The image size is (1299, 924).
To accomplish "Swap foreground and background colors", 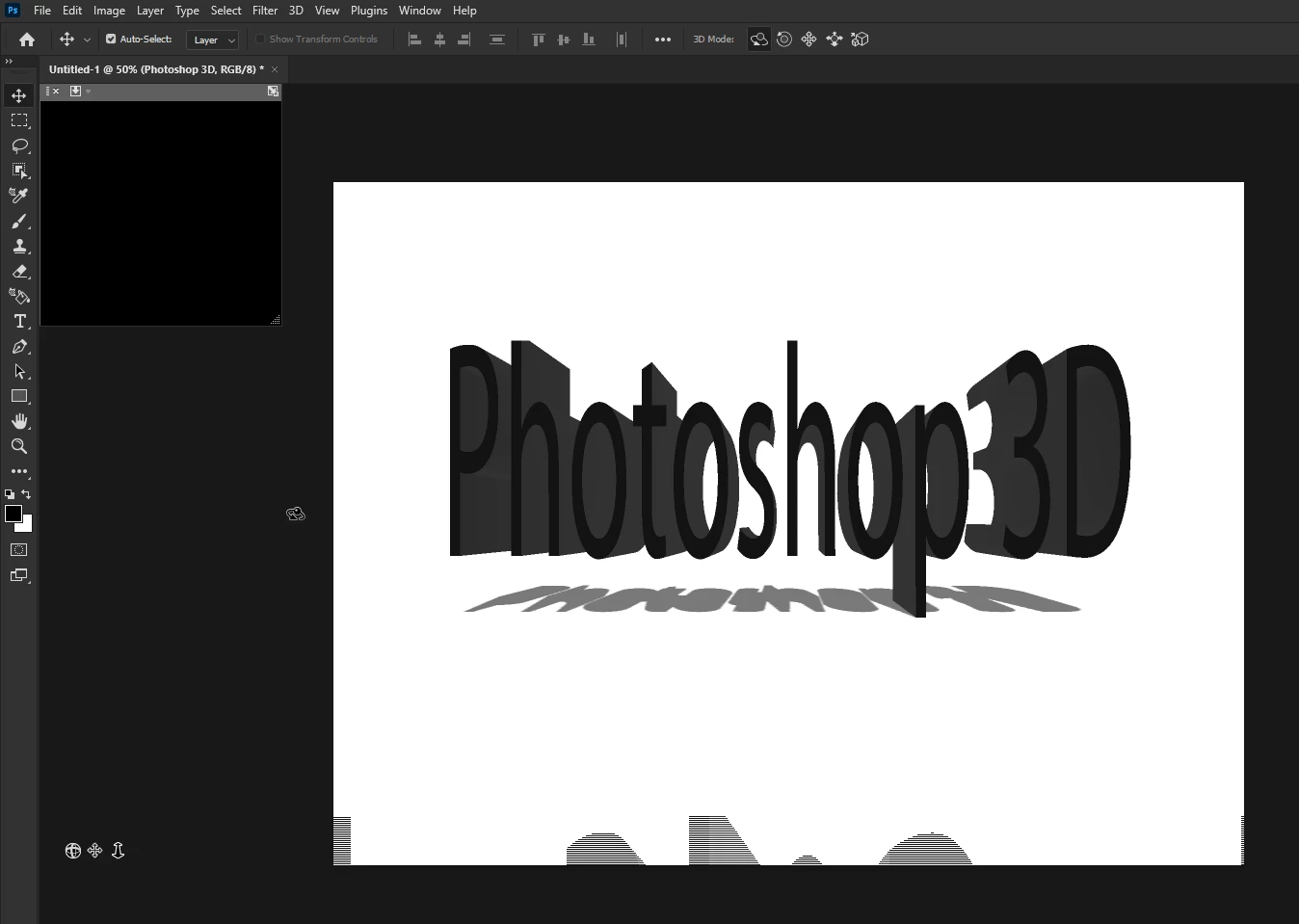I will pos(27,494).
